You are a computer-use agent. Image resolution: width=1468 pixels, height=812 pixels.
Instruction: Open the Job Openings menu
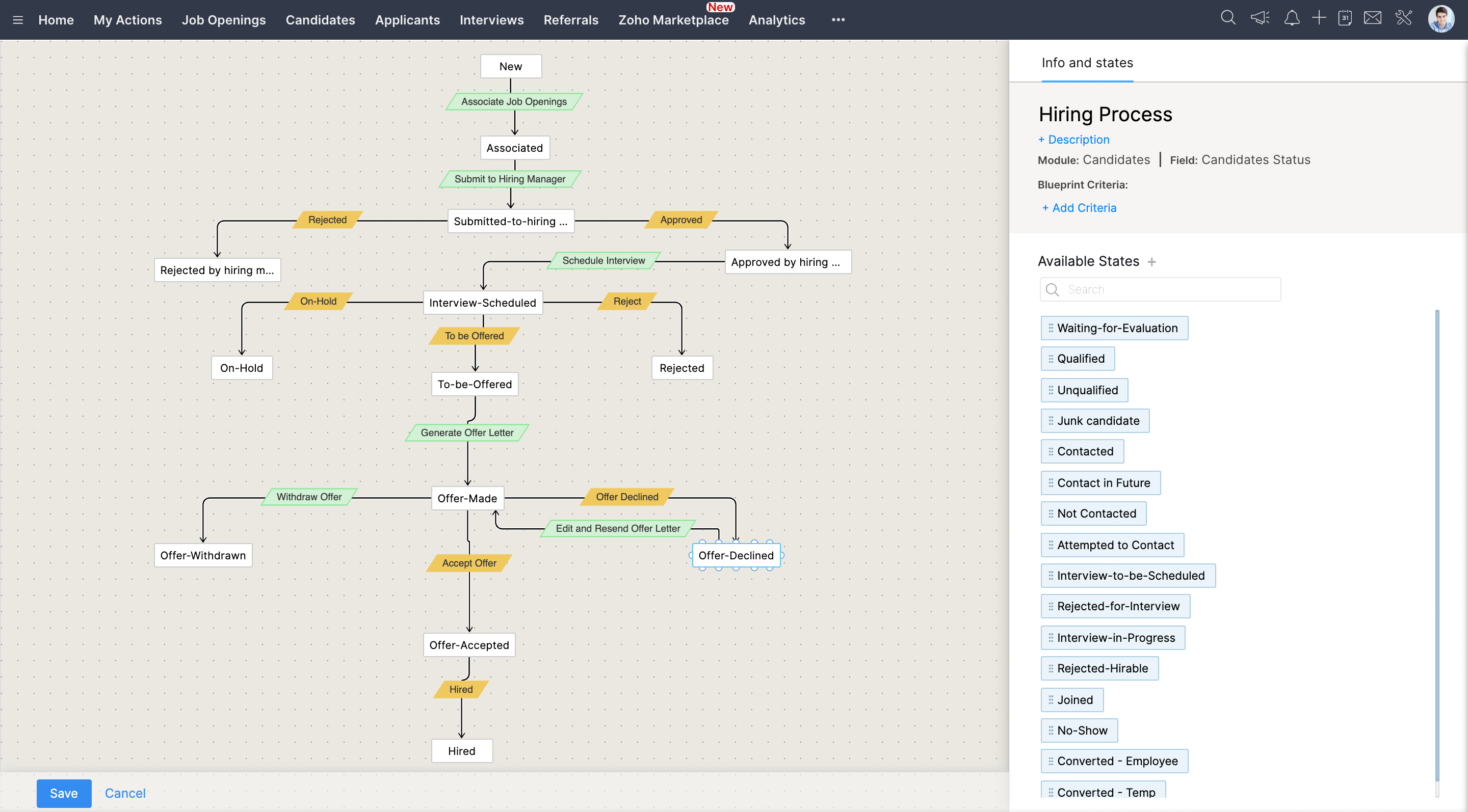coord(223,20)
